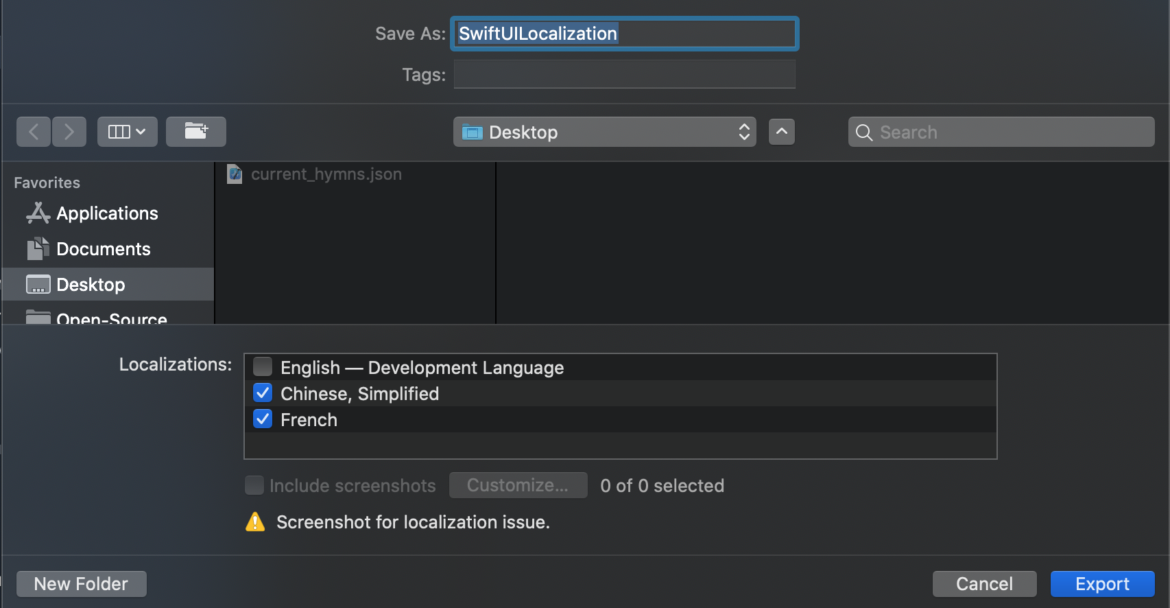
Task: Click the New Folder button
Action: [x=80, y=583]
